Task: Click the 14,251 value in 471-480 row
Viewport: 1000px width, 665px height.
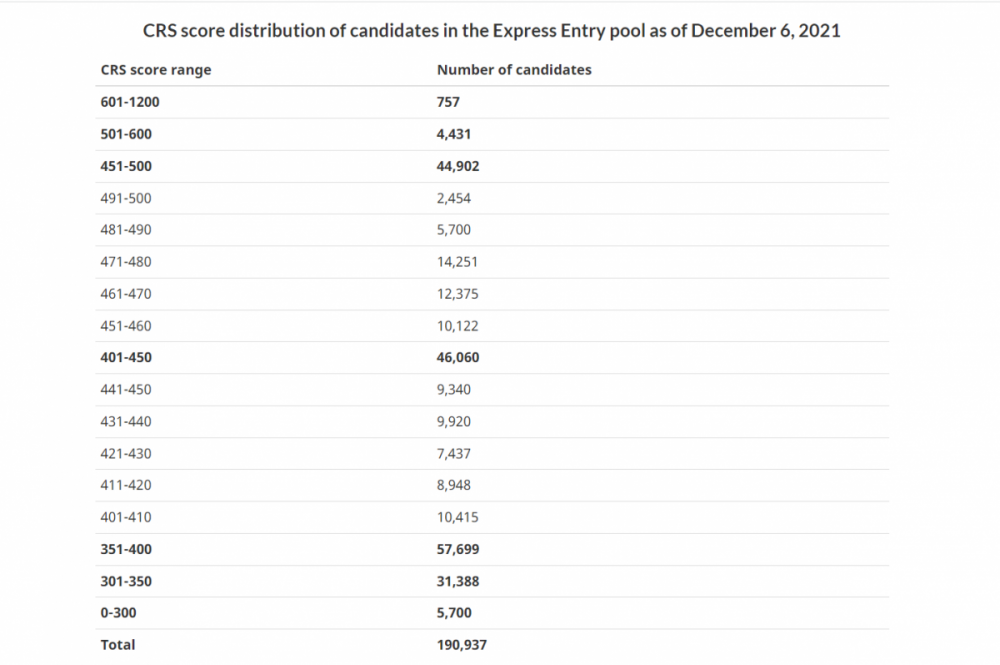Action: 457,262
